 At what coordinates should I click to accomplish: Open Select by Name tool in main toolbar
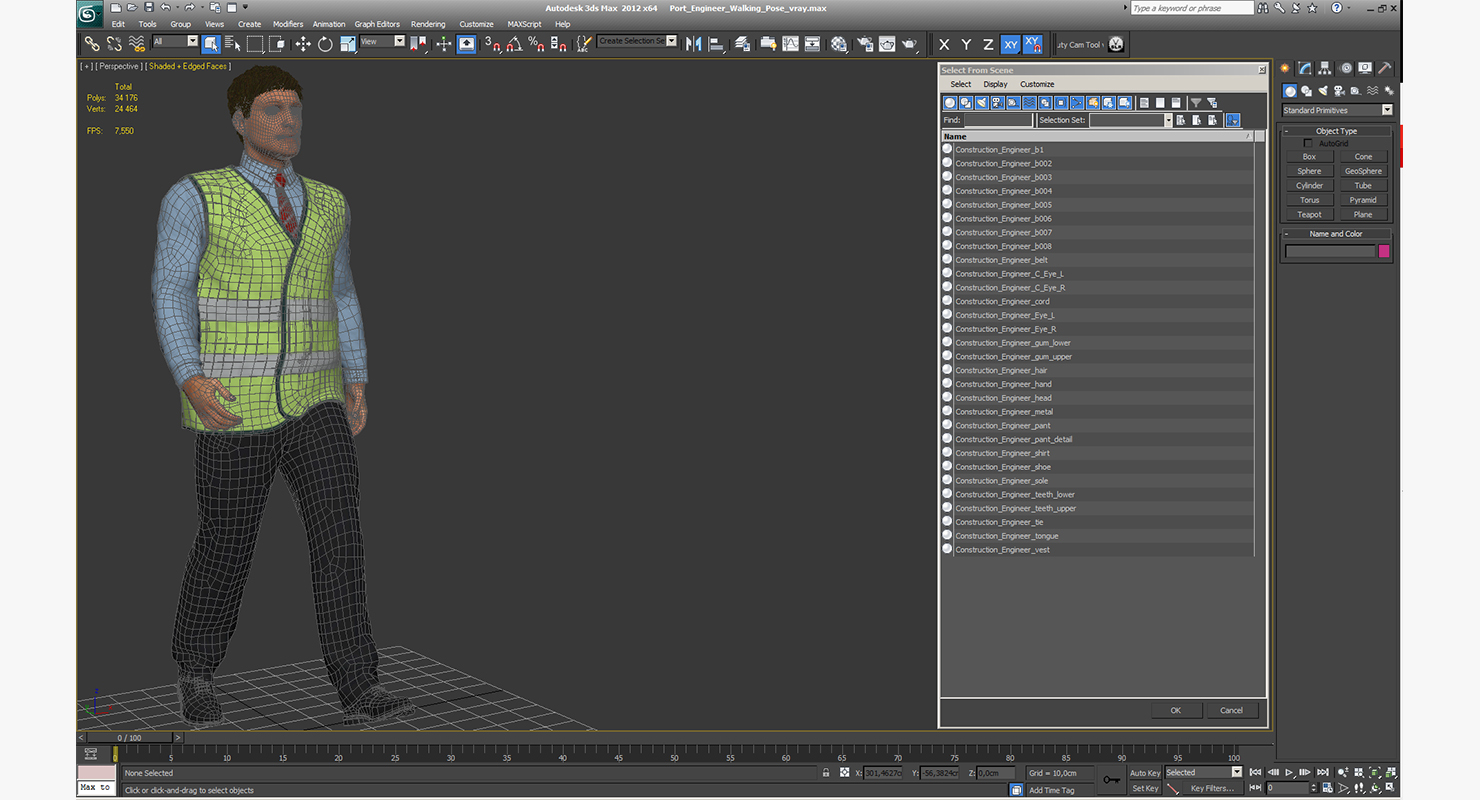click(x=233, y=44)
